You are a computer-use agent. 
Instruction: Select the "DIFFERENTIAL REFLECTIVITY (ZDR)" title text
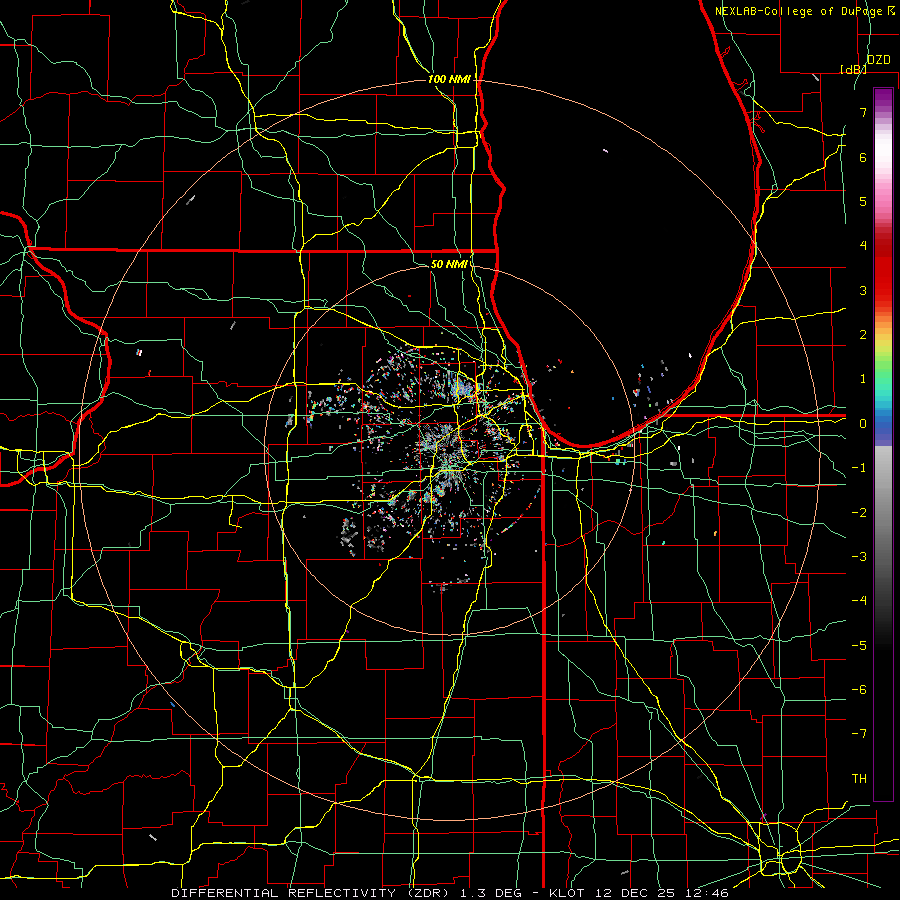312,893
